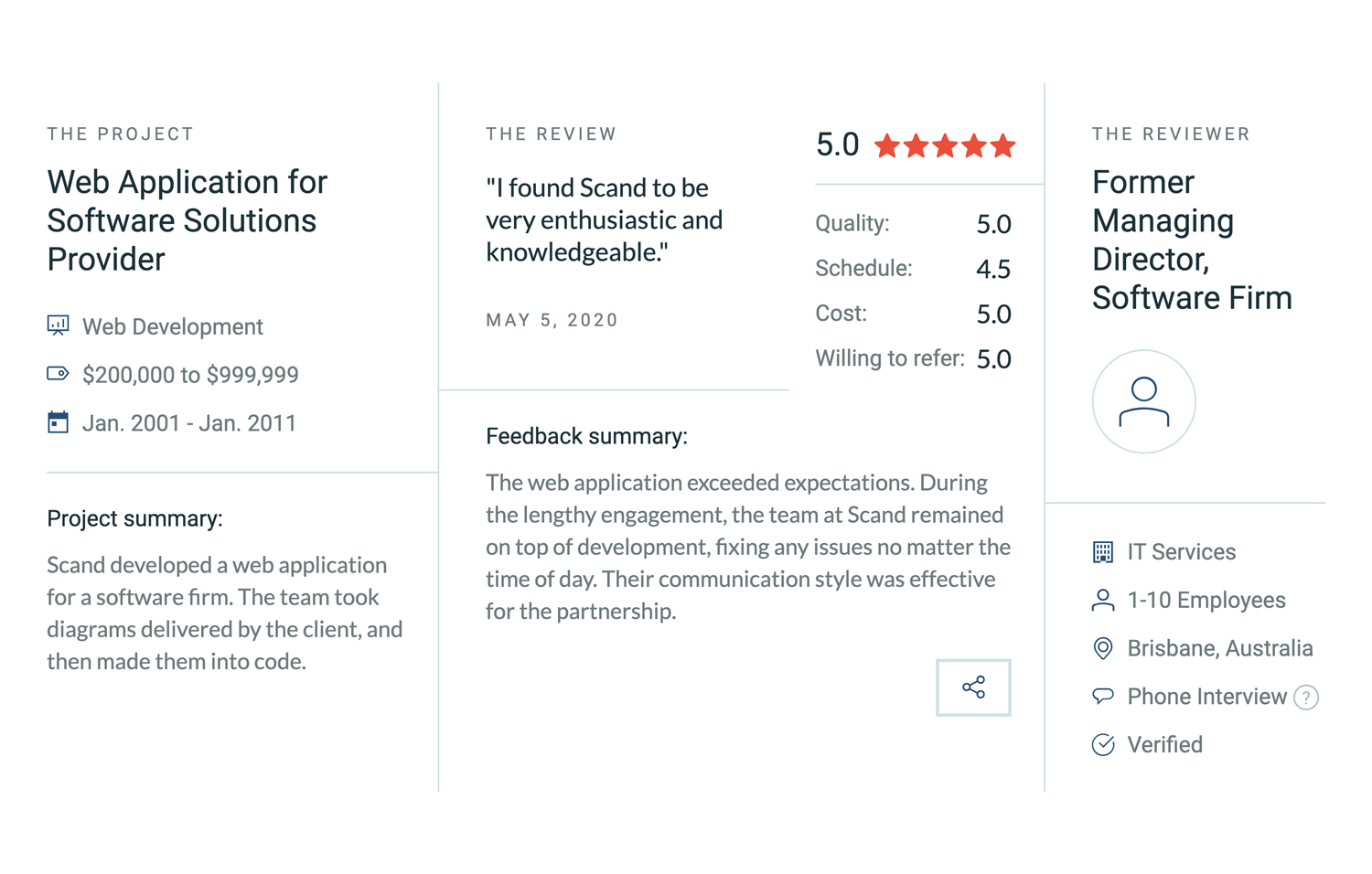This screenshot has height=874, width=1372.
Task: Click the Phone Interview speech bubble icon
Action: 1103,697
